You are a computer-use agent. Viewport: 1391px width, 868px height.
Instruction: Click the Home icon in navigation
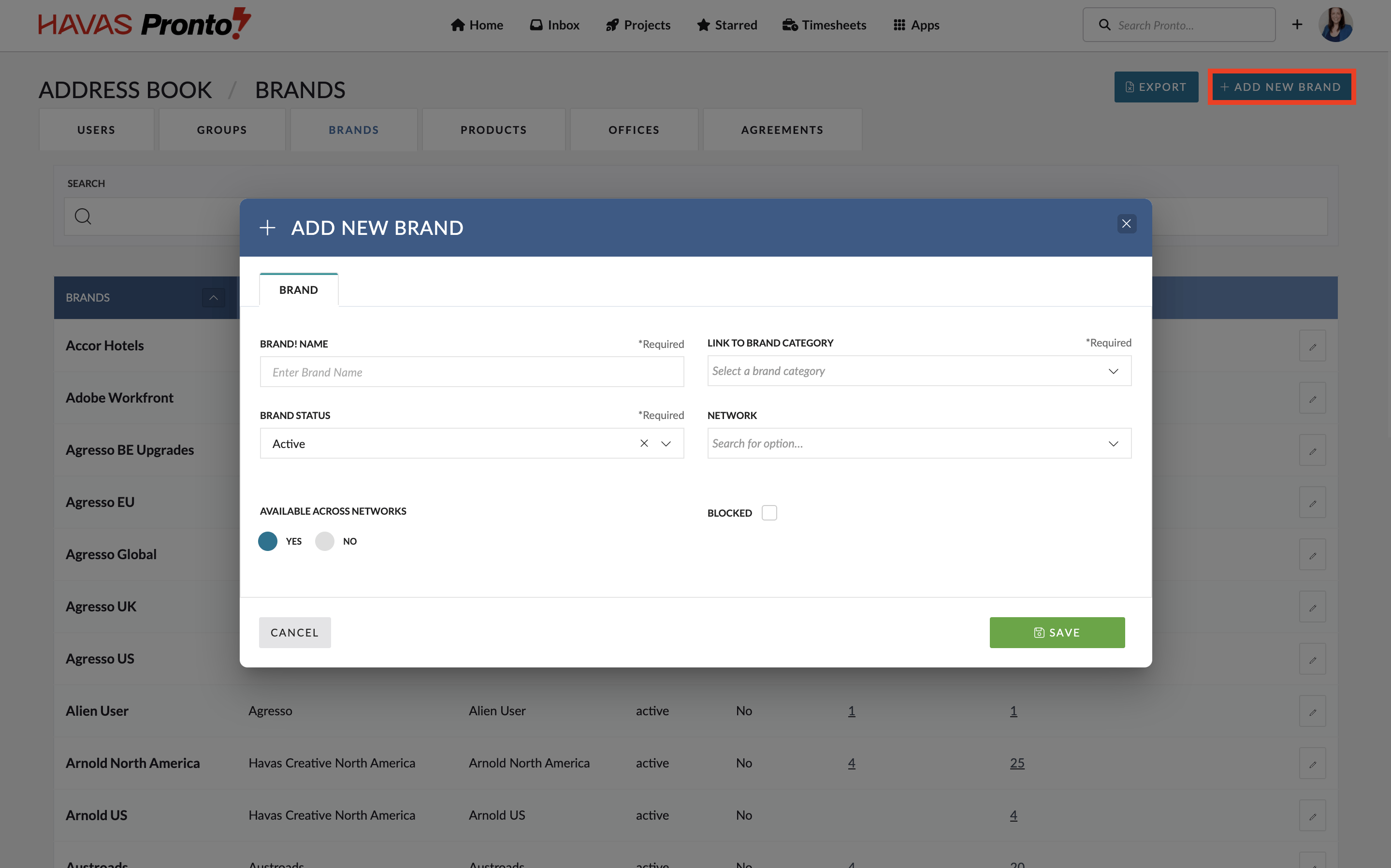458,25
